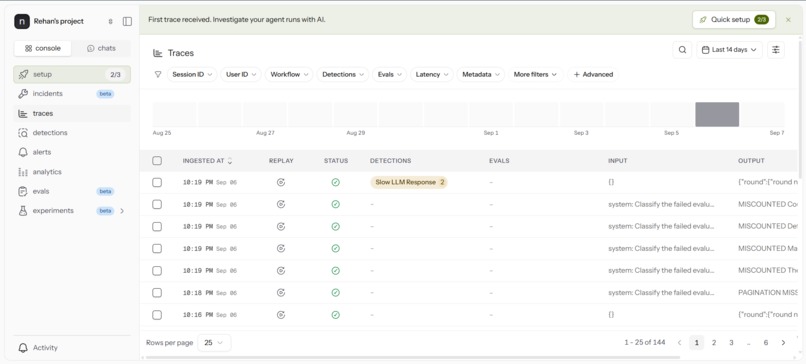This screenshot has width=806, height=364.
Task: Open the Evals filter dropdown
Action: 390,75
